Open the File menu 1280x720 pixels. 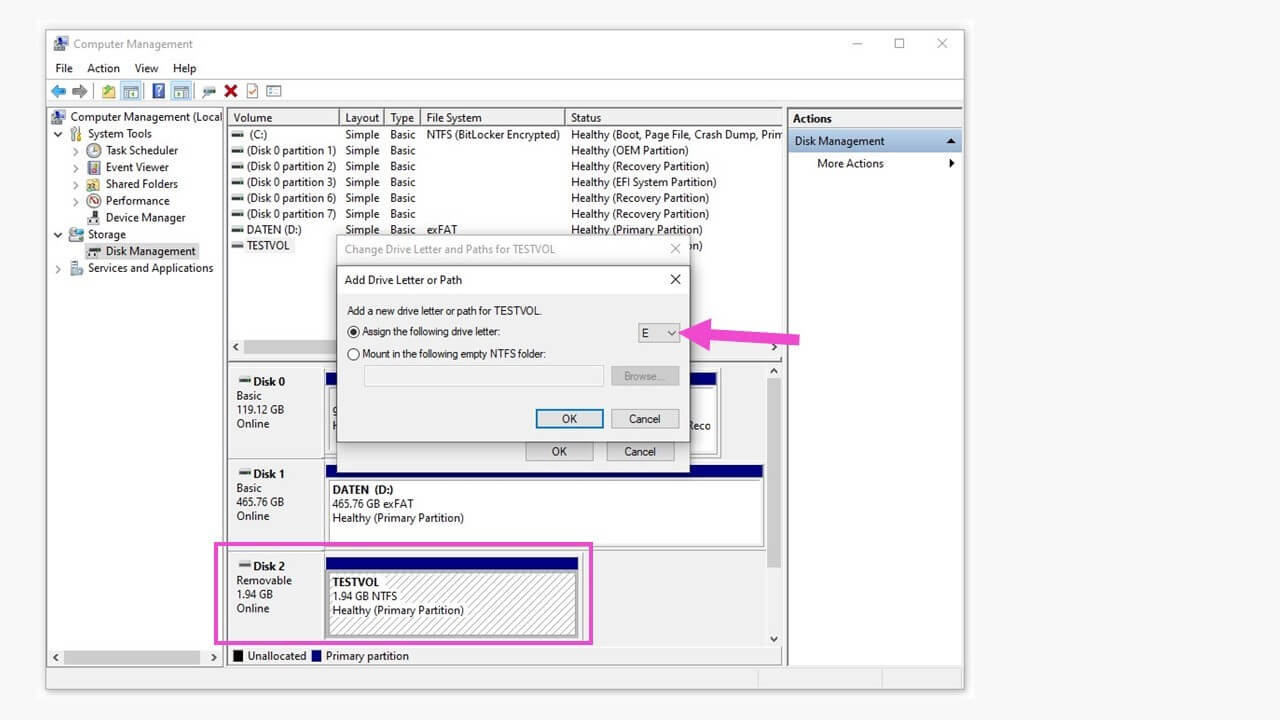click(x=64, y=68)
